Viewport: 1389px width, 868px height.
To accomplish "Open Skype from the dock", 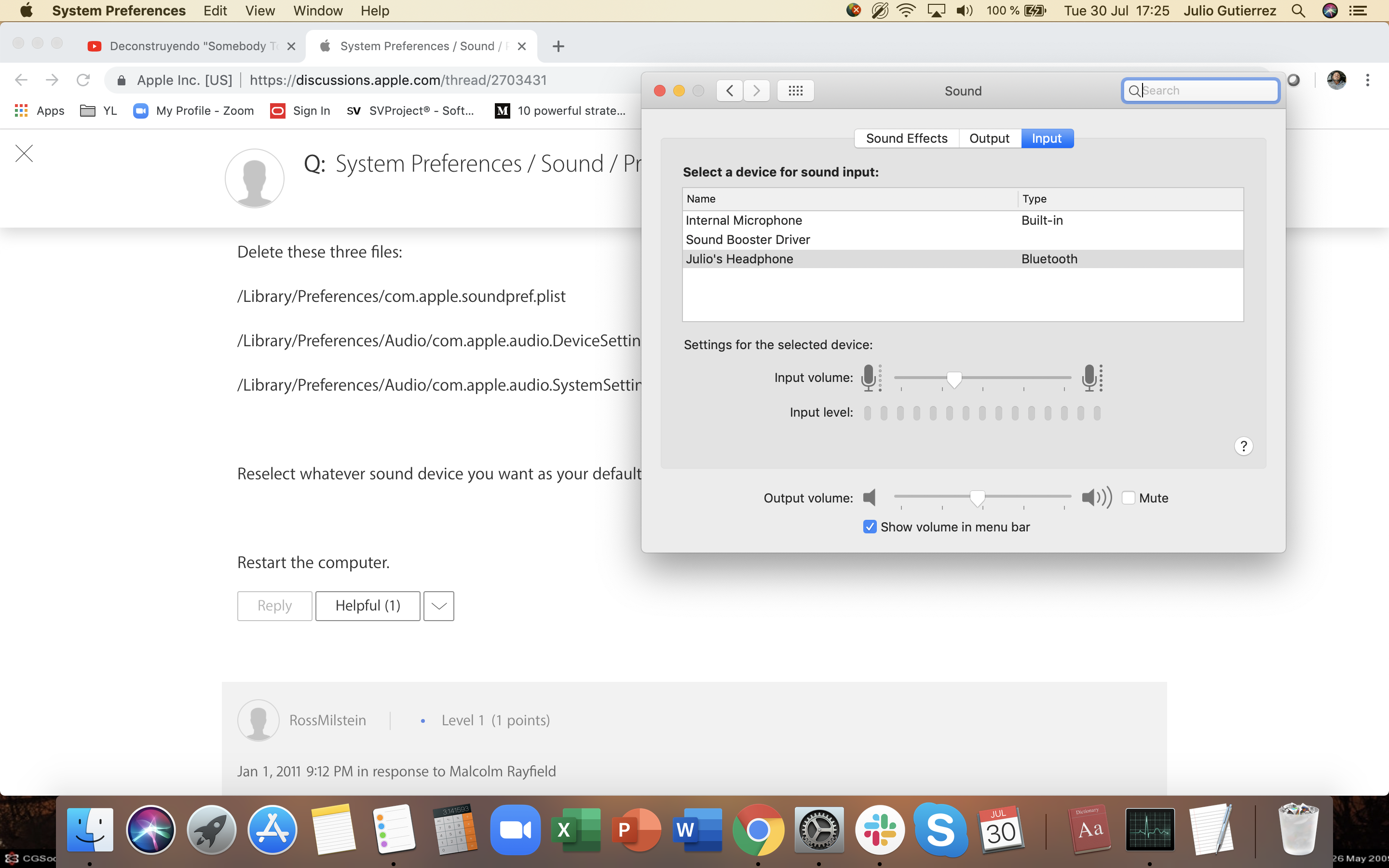I will pos(940,829).
